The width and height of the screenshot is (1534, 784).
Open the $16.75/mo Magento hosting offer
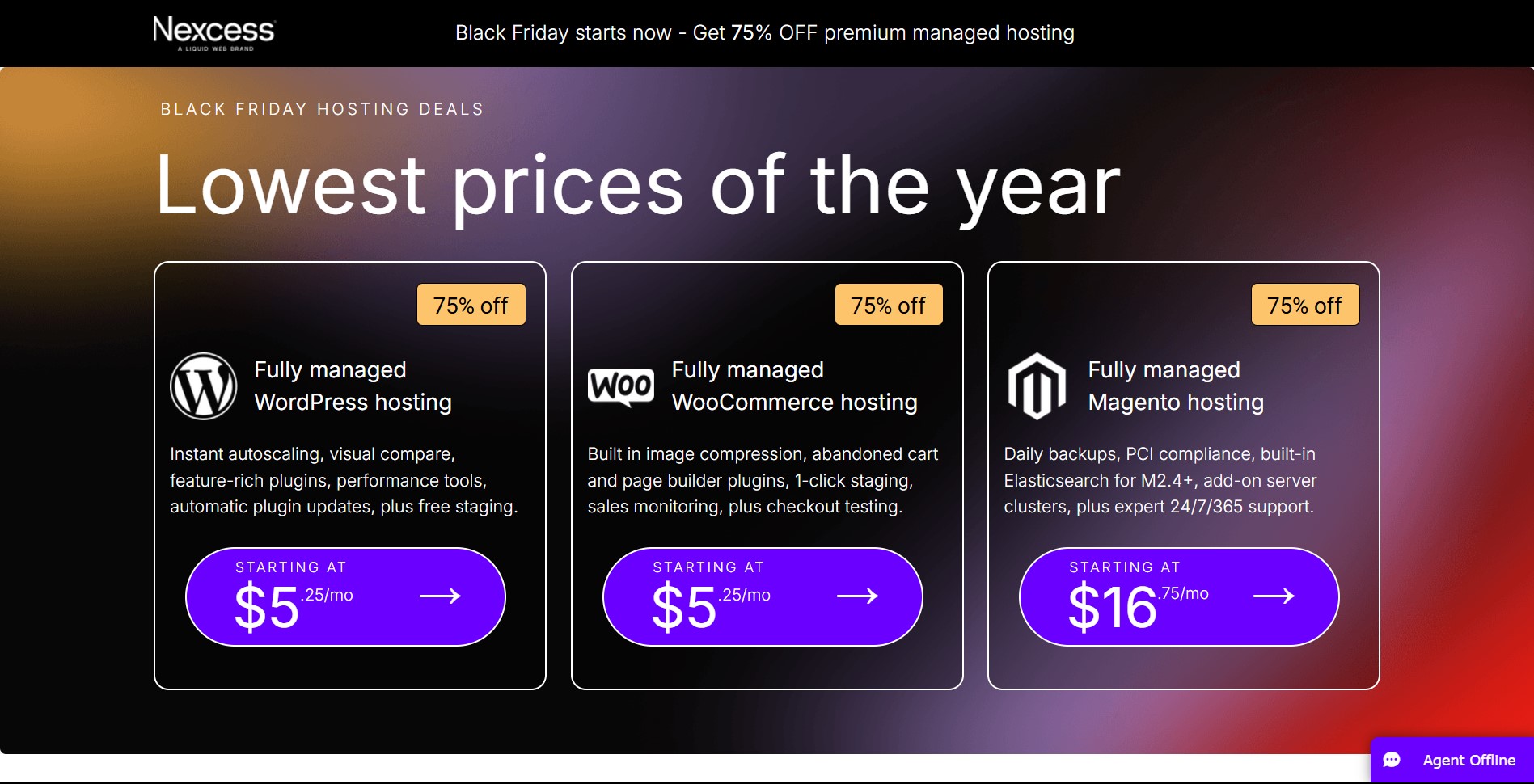(x=1178, y=596)
